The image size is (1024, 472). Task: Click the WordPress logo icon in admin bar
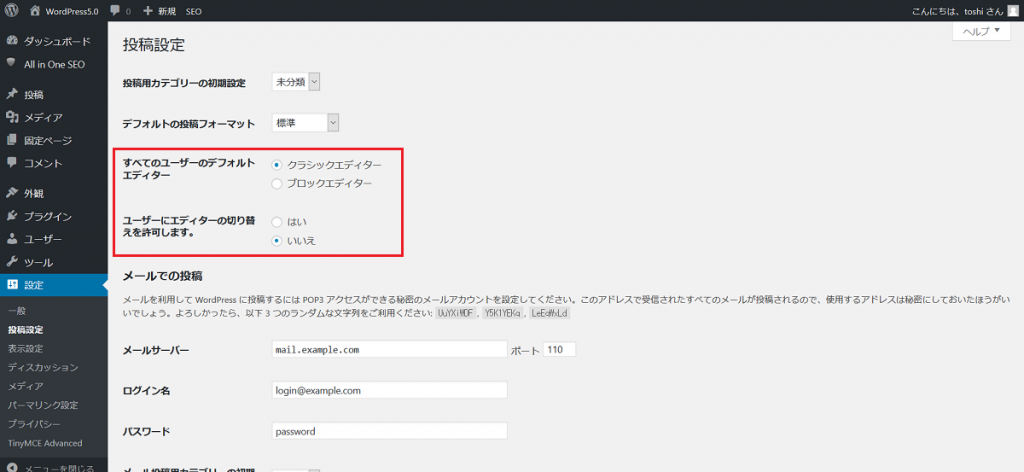(x=11, y=11)
